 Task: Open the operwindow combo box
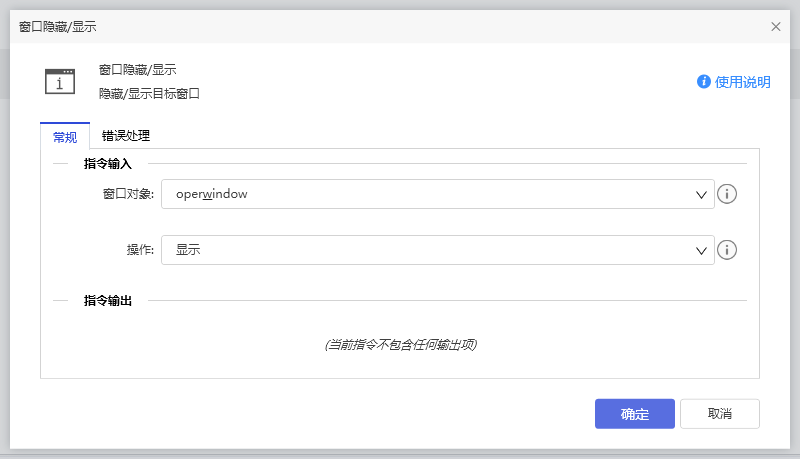pyautogui.click(x=430, y=194)
